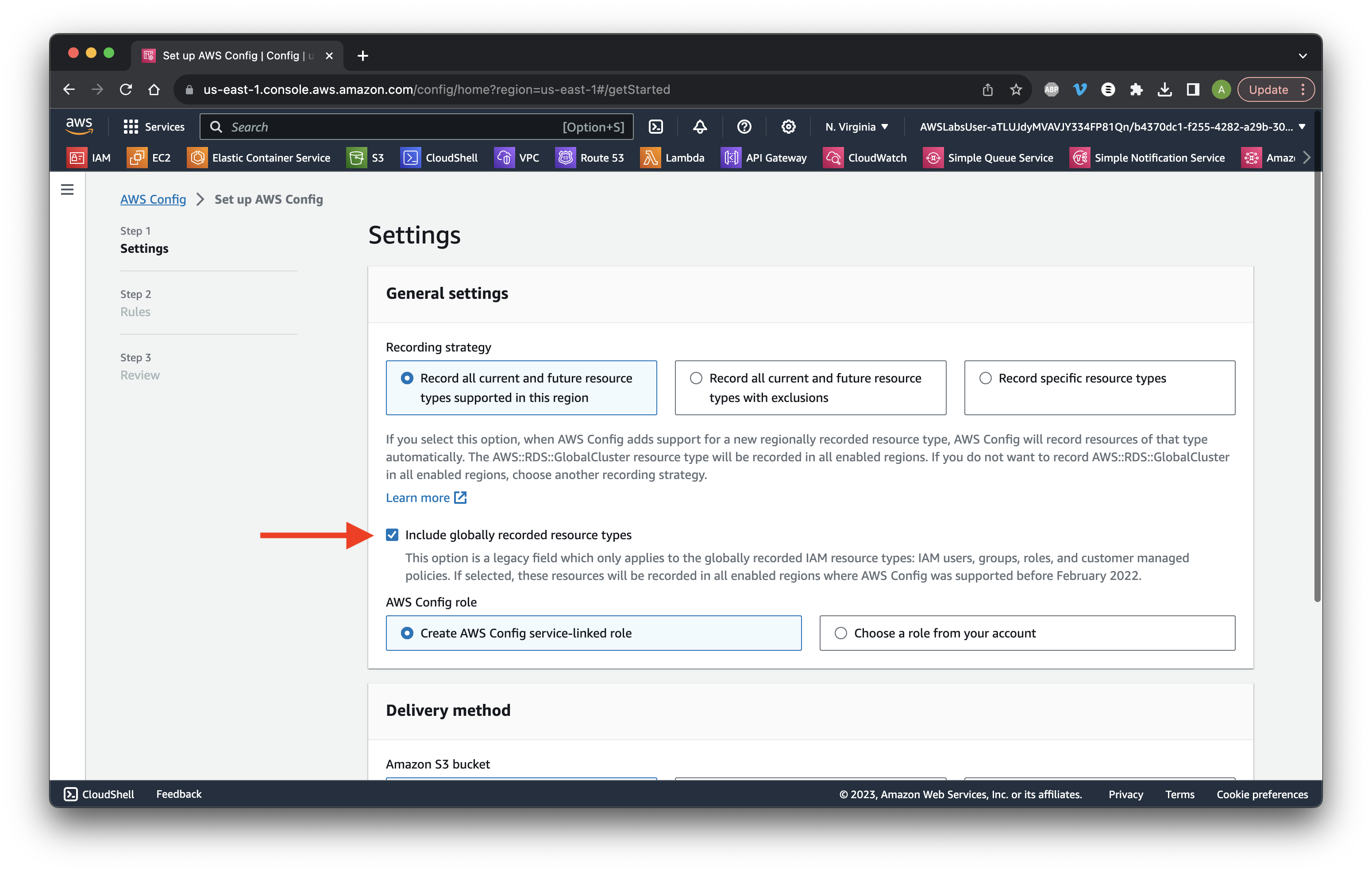
Task: Open the API Gateway shortcut
Action: [x=764, y=158]
